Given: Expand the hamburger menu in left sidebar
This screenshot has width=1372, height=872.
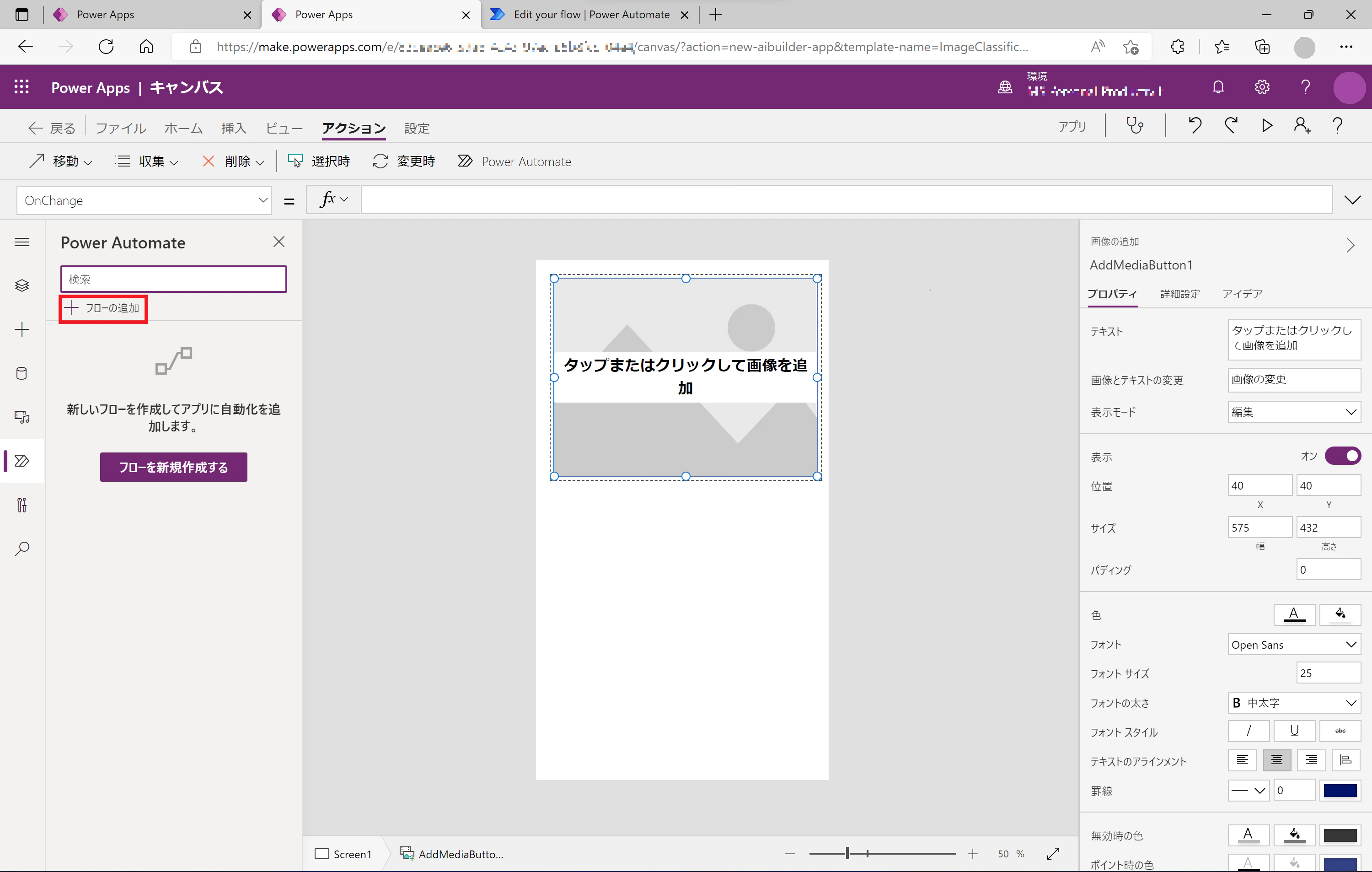Looking at the screenshot, I should click(21, 242).
